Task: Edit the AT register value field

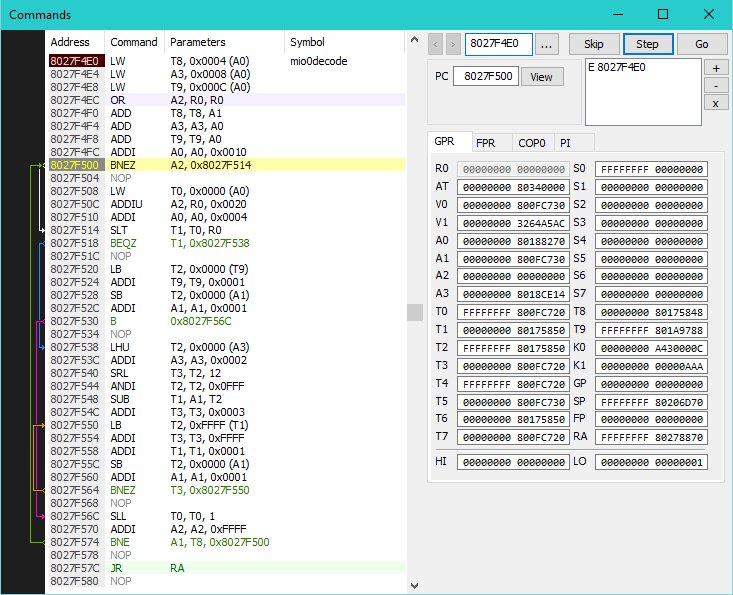Action: [x=513, y=187]
